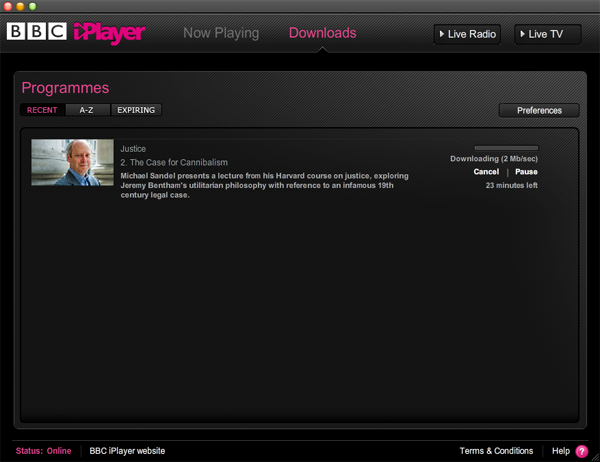600x462 pixels.
Task: Sort programmes by A-Z
Action: tap(88, 110)
